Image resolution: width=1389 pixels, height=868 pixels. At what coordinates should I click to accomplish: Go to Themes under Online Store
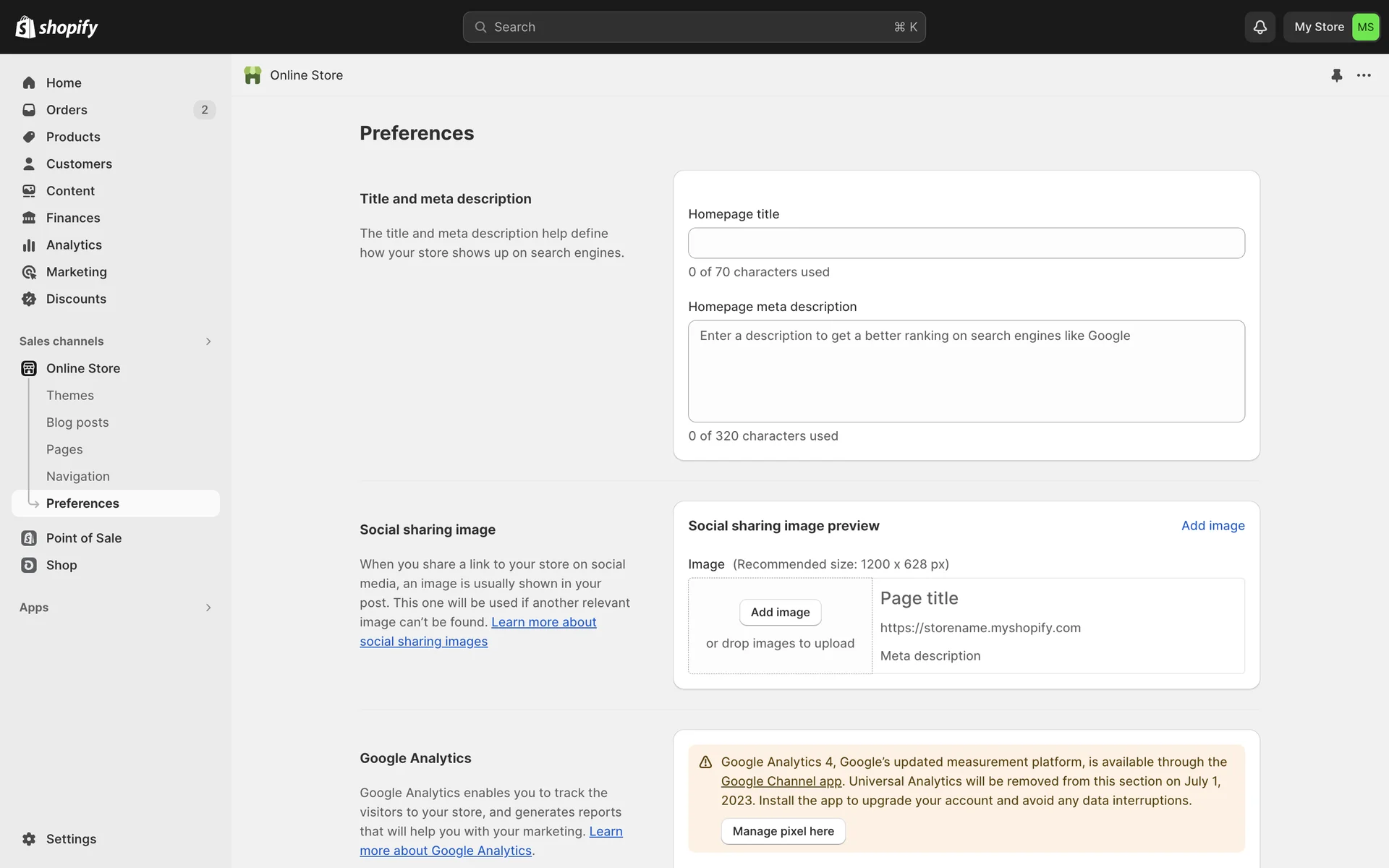tap(70, 396)
